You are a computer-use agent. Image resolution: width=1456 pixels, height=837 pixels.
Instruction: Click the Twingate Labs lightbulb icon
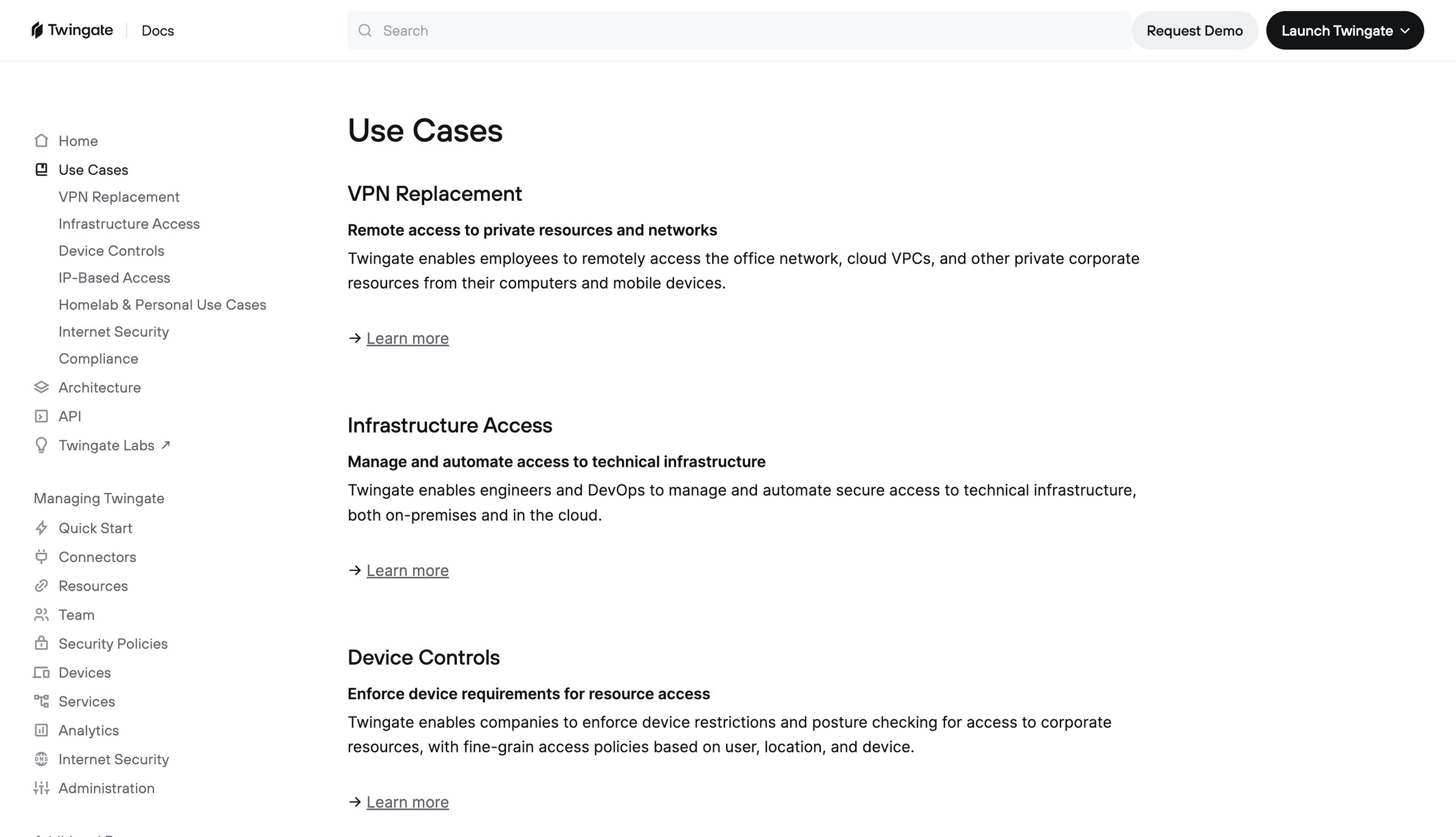(41, 446)
